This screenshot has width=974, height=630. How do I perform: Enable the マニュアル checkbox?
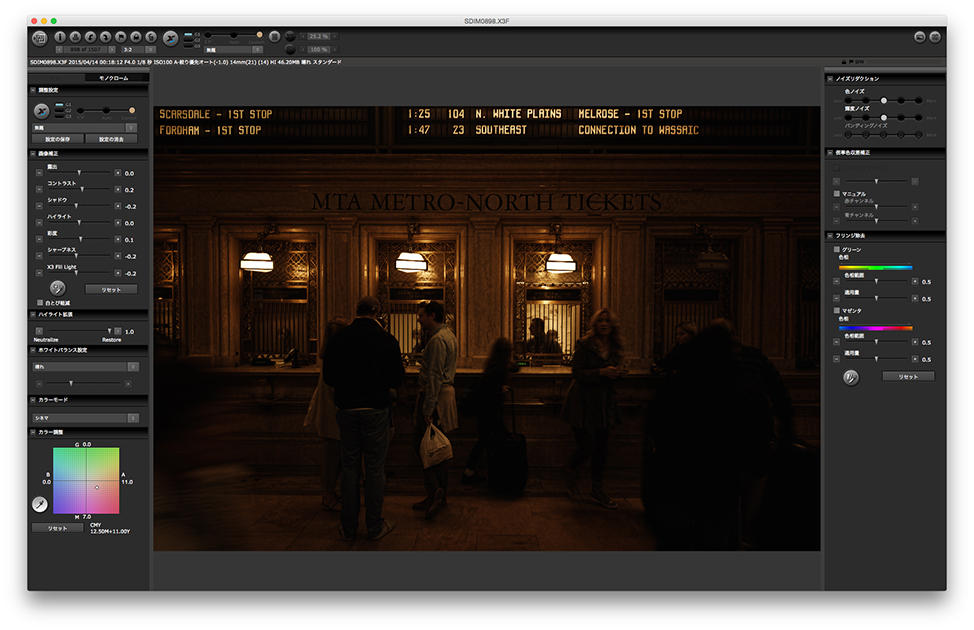click(x=837, y=194)
